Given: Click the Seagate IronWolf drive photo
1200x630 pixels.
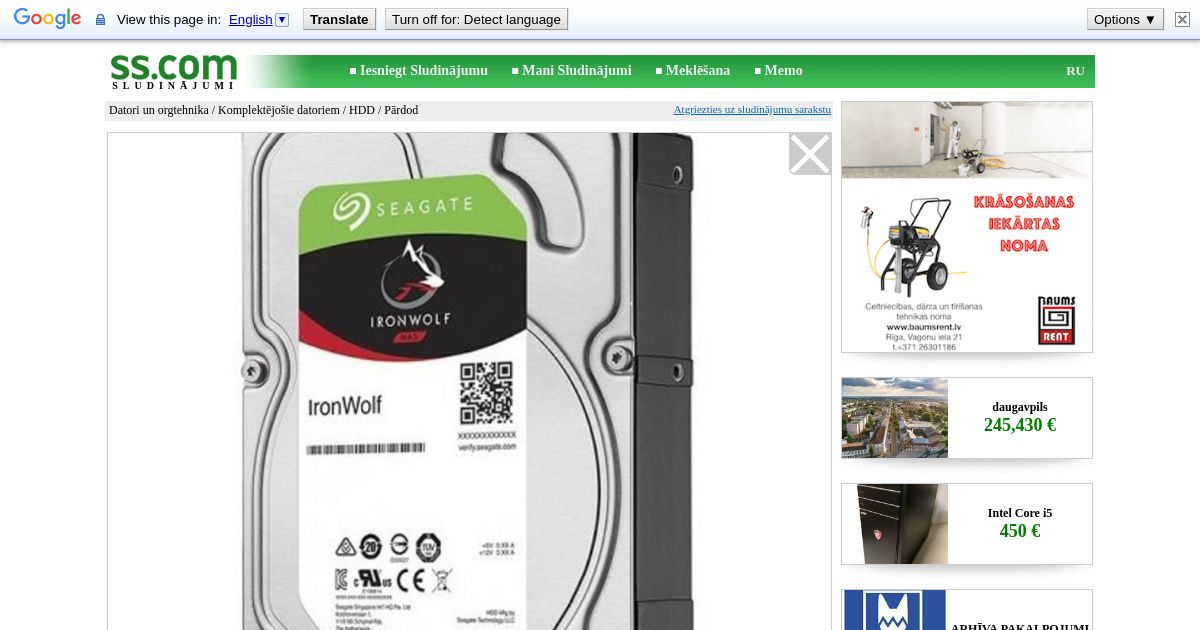Looking at the screenshot, I should tap(468, 381).
